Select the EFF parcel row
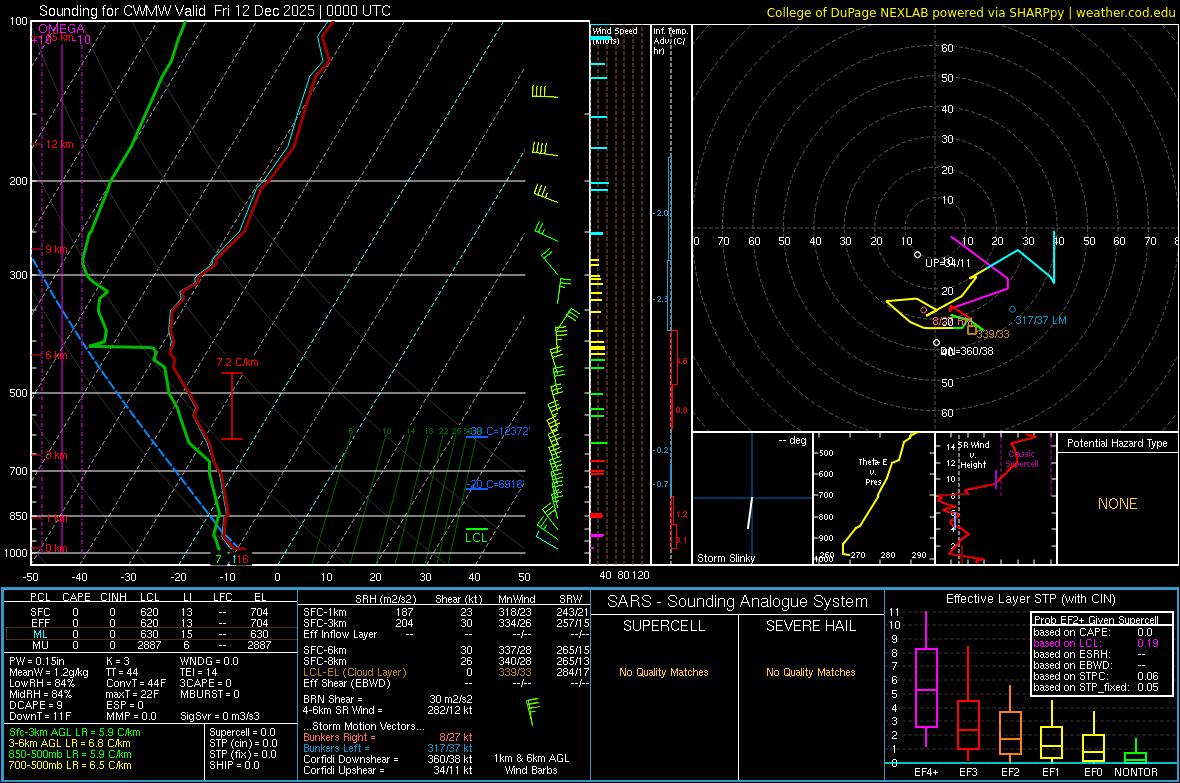The height and width of the screenshot is (783, 1180). click(x=149, y=623)
